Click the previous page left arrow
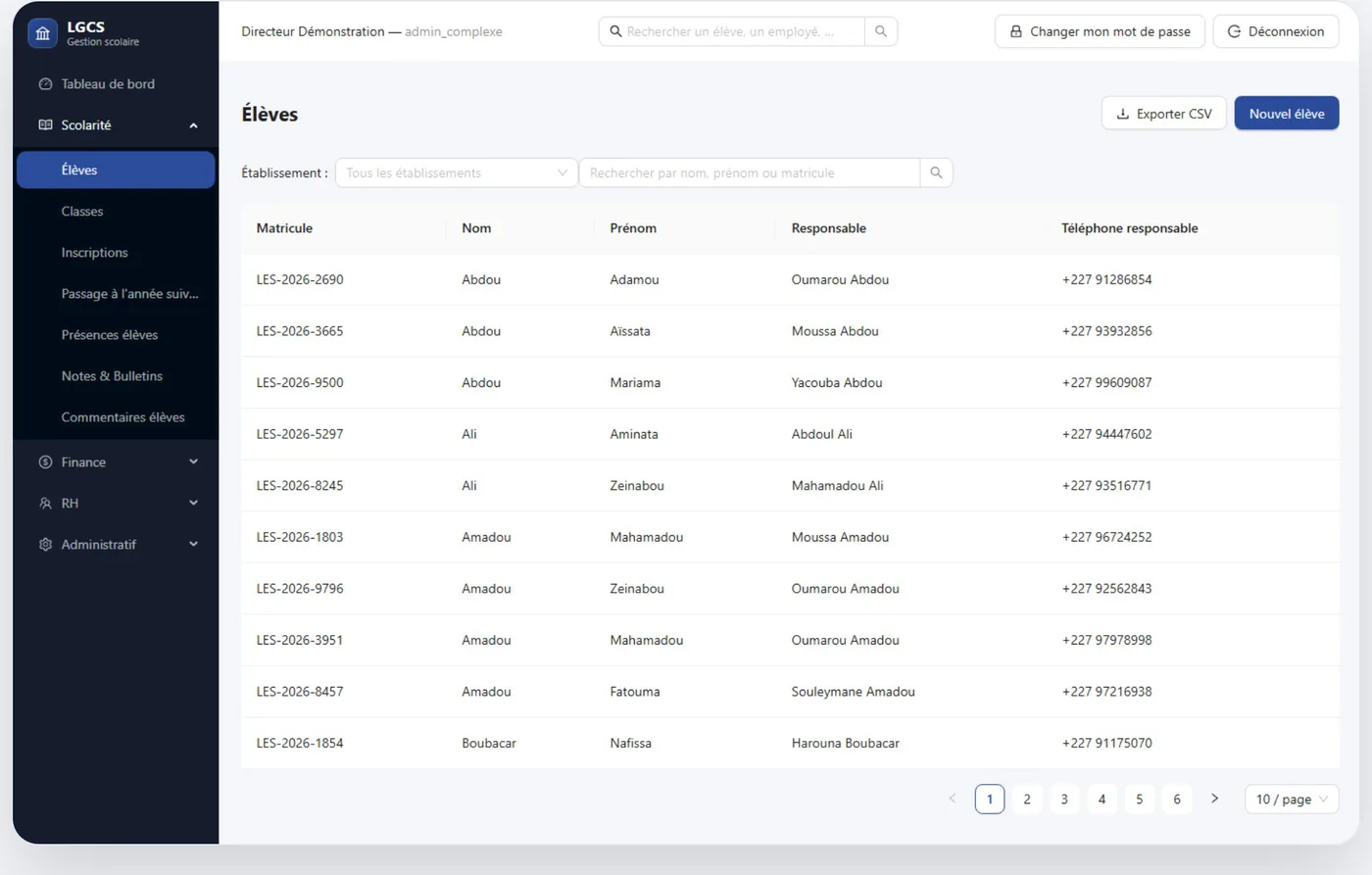The height and width of the screenshot is (875, 1372). 952,799
